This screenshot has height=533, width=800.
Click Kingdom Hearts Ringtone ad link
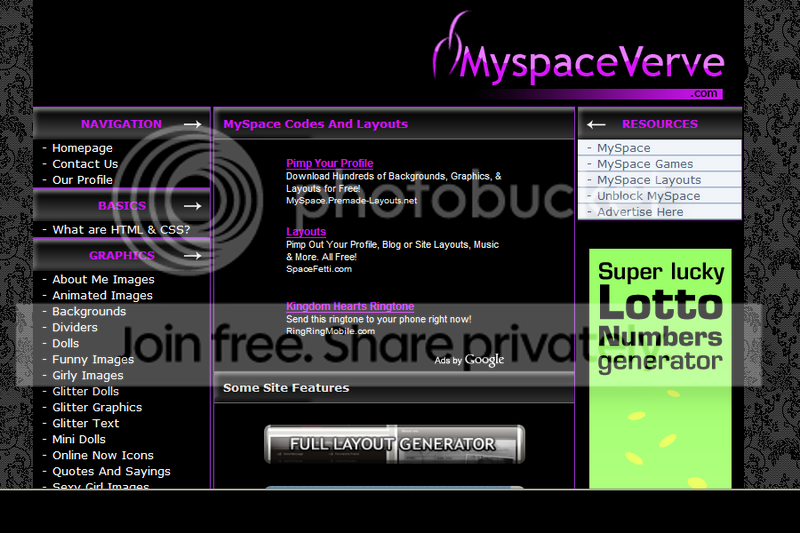(350, 306)
